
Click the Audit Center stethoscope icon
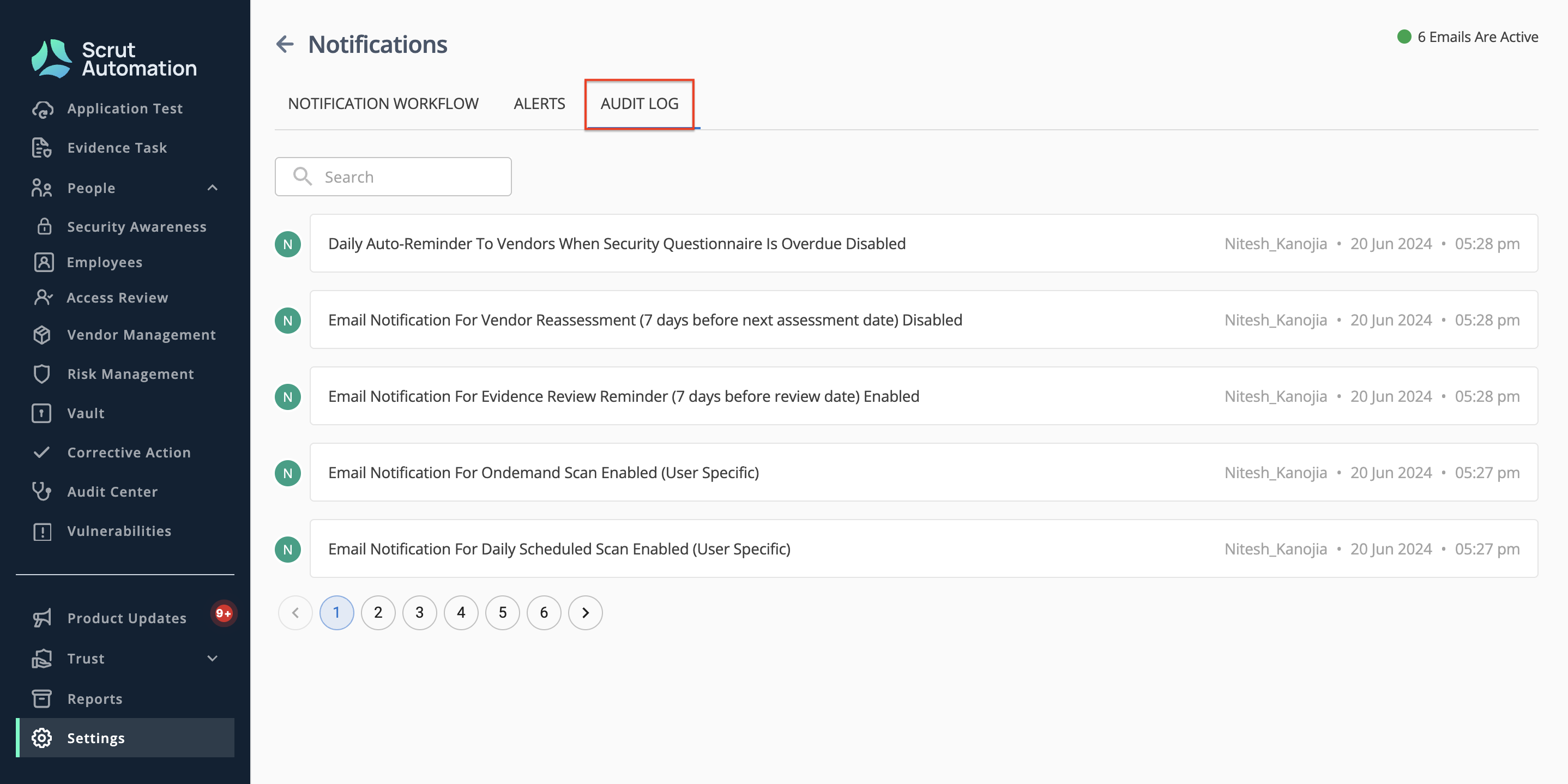pos(42,492)
